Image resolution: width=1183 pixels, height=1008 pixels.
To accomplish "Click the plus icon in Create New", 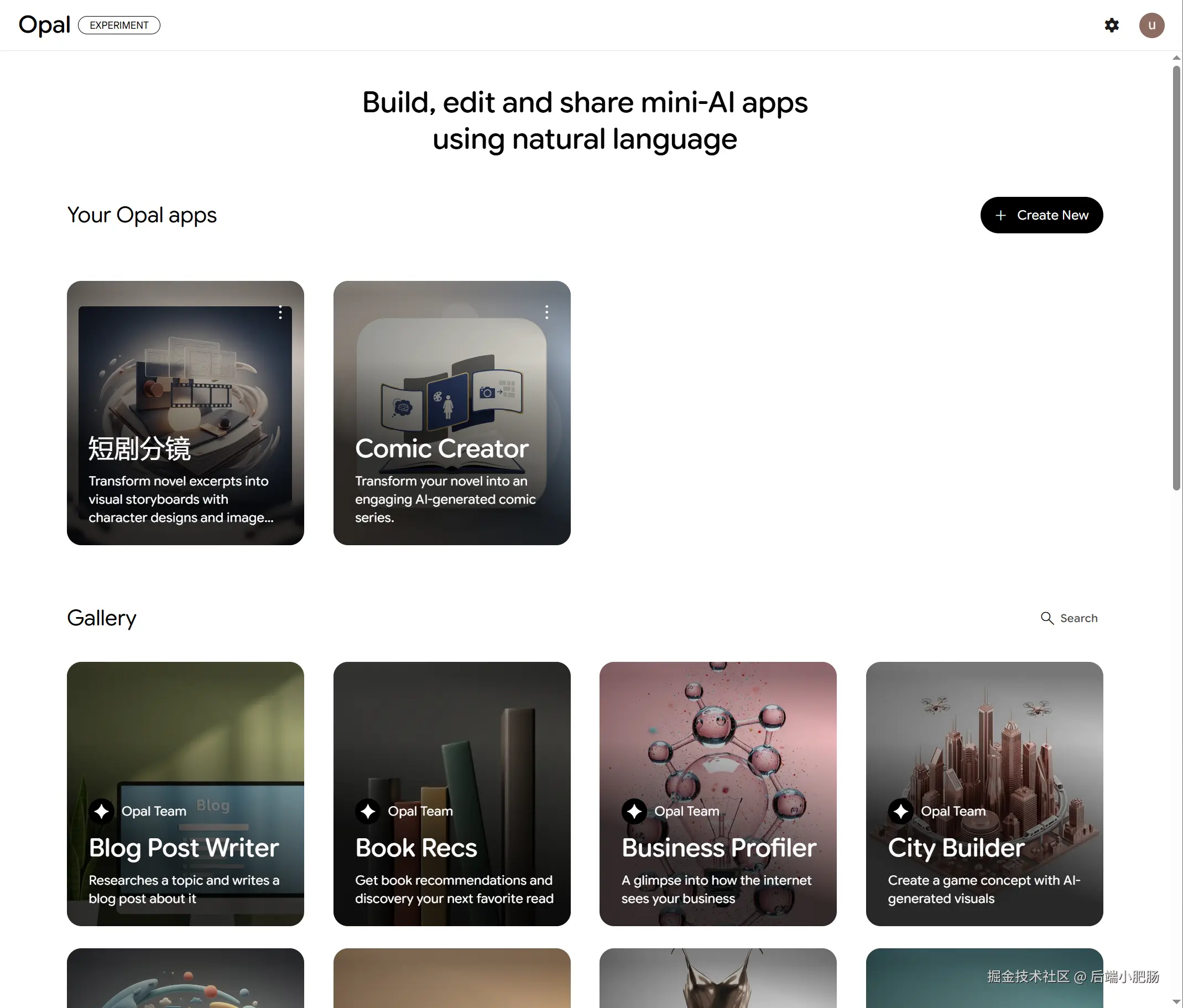I will 1000,215.
